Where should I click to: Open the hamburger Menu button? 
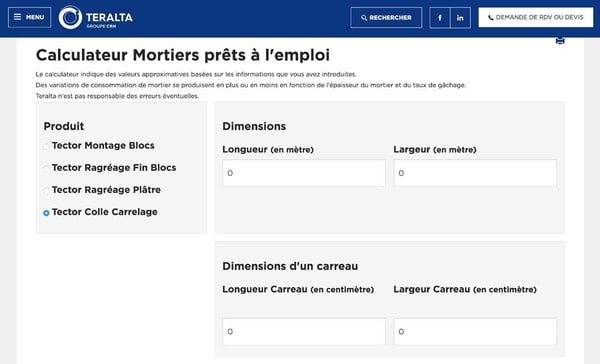[x=29, y=17]
